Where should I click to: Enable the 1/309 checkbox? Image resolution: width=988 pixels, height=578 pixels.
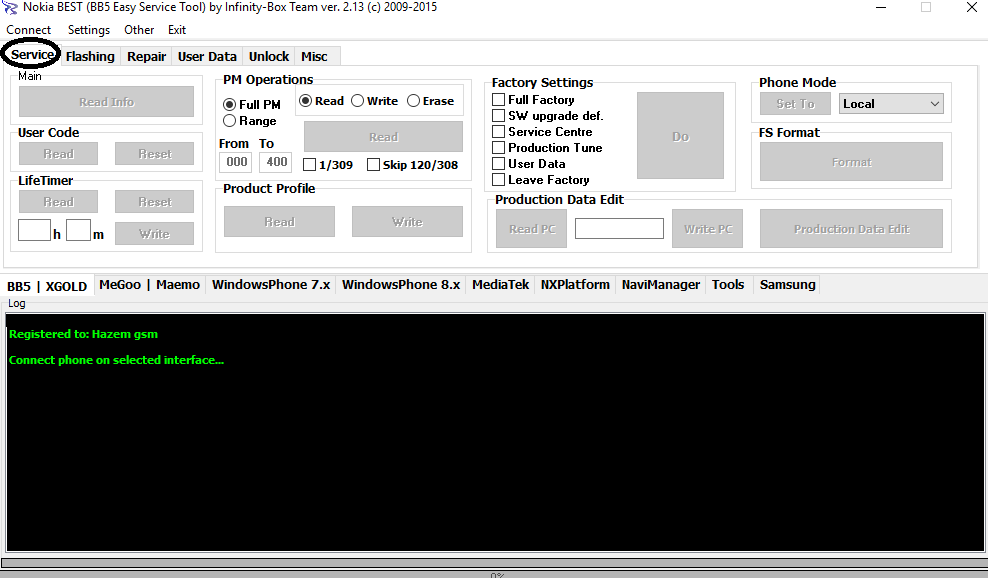point(328,165)
